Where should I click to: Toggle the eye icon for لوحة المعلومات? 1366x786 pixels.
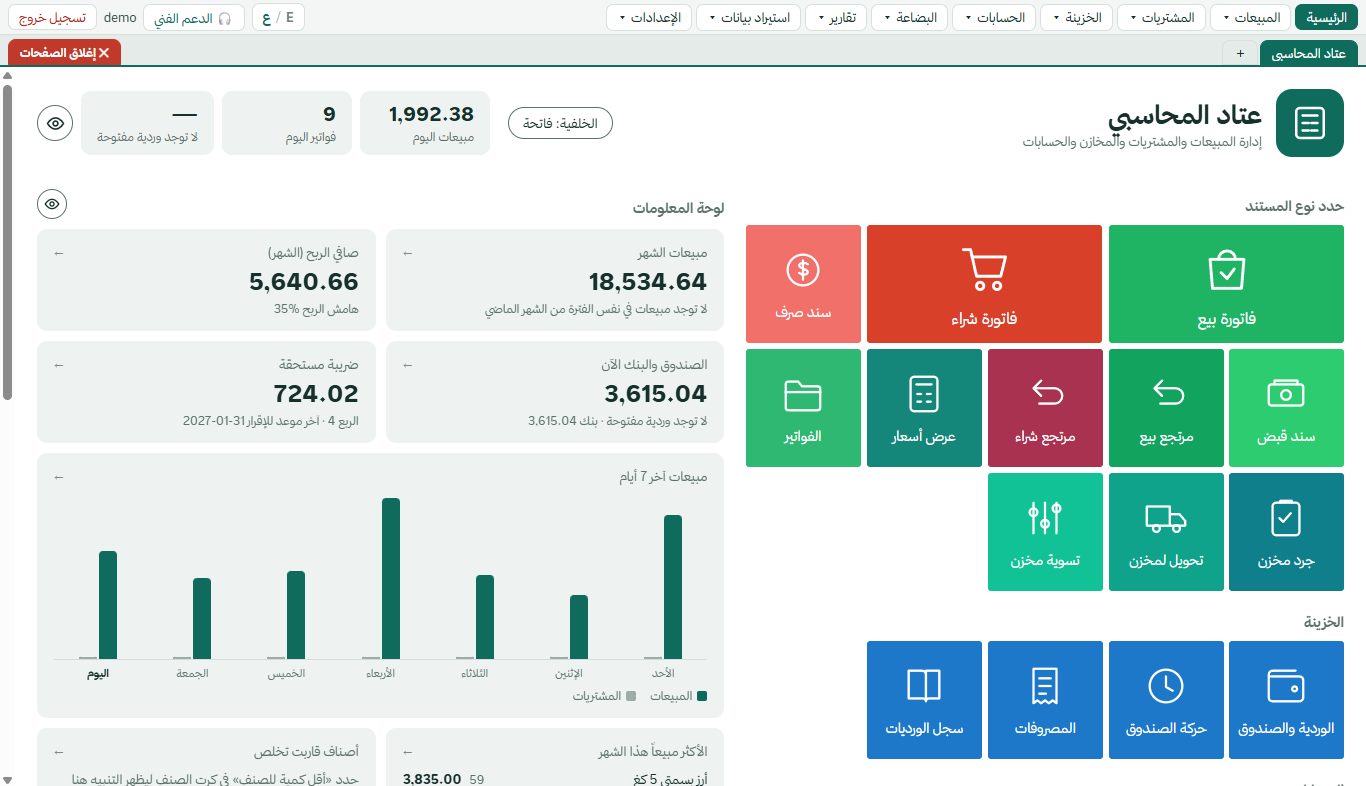click(53, 204)
